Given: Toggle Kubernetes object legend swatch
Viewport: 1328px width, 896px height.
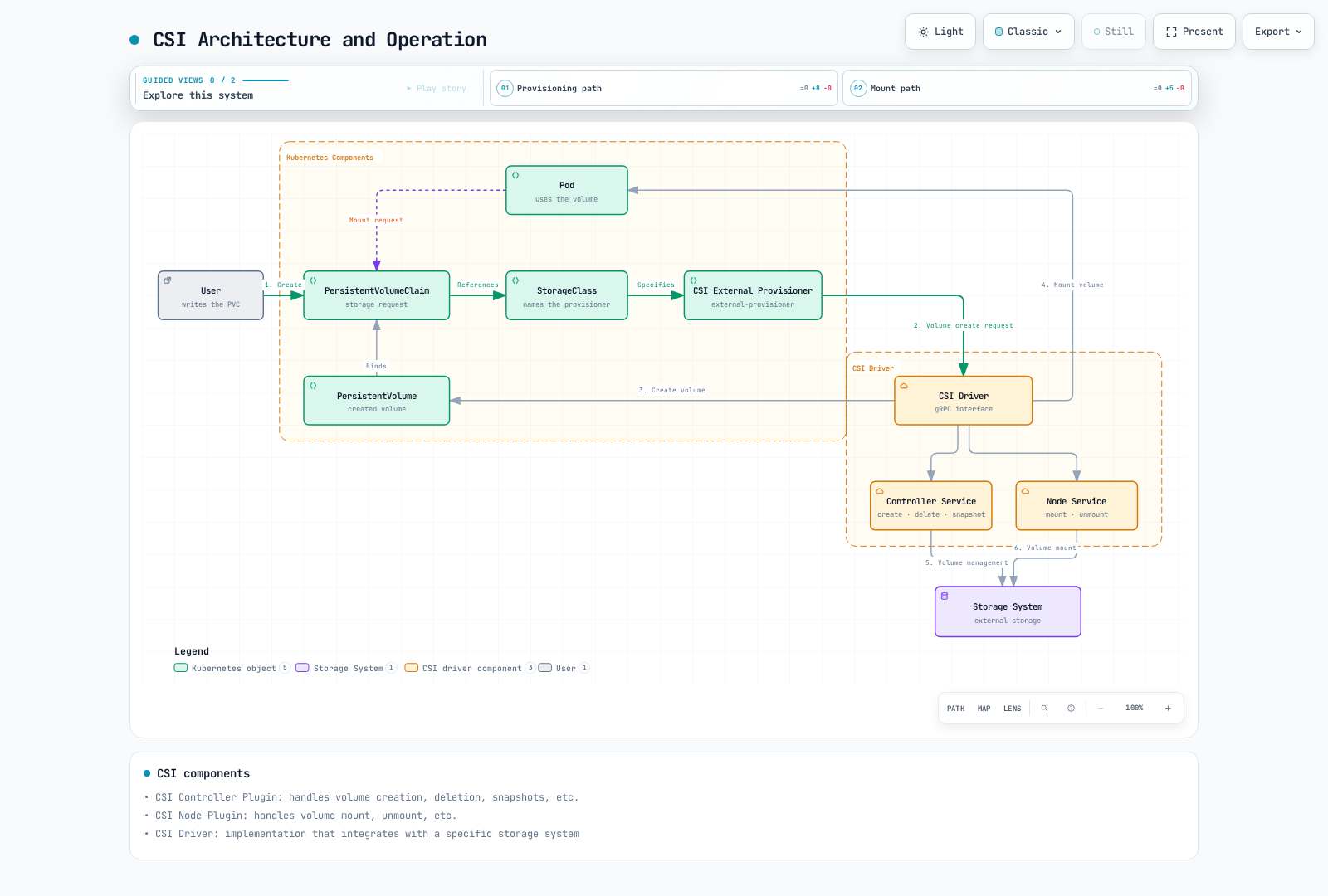Looking at the screenshot, I should click(x=181, y=668).
